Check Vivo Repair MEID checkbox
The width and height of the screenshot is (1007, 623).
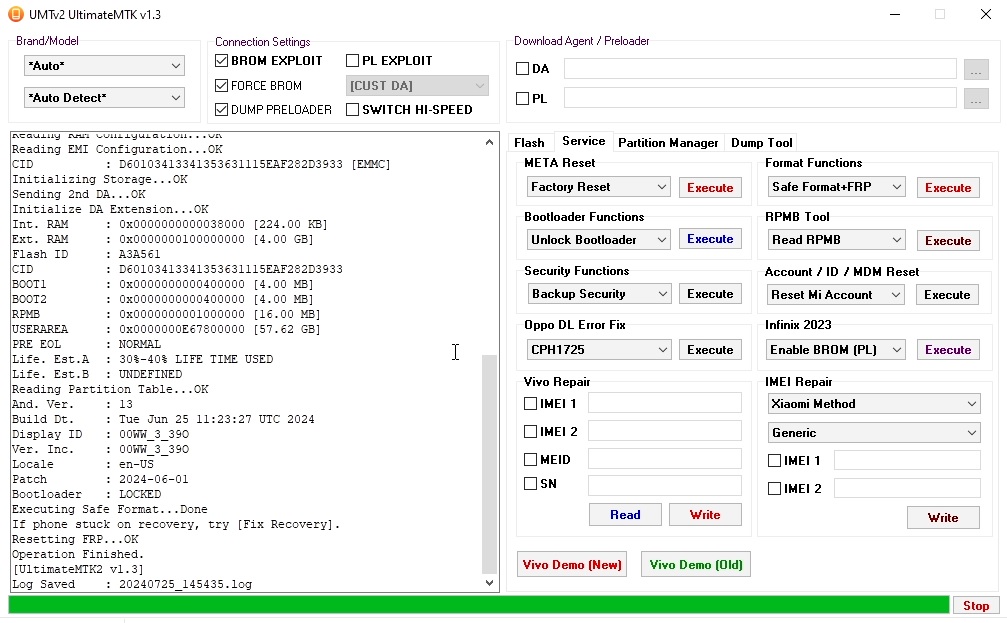[530, 459]
